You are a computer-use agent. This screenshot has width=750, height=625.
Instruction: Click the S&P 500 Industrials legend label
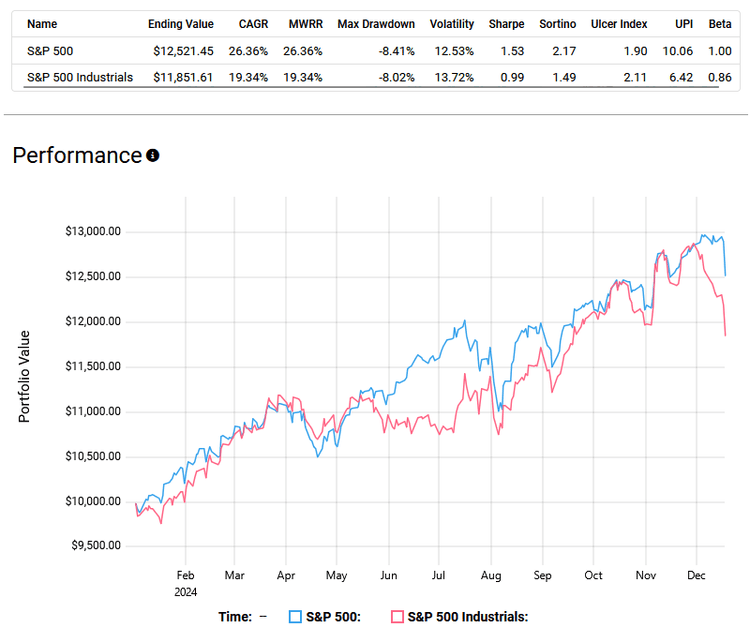tap(468, 617)
